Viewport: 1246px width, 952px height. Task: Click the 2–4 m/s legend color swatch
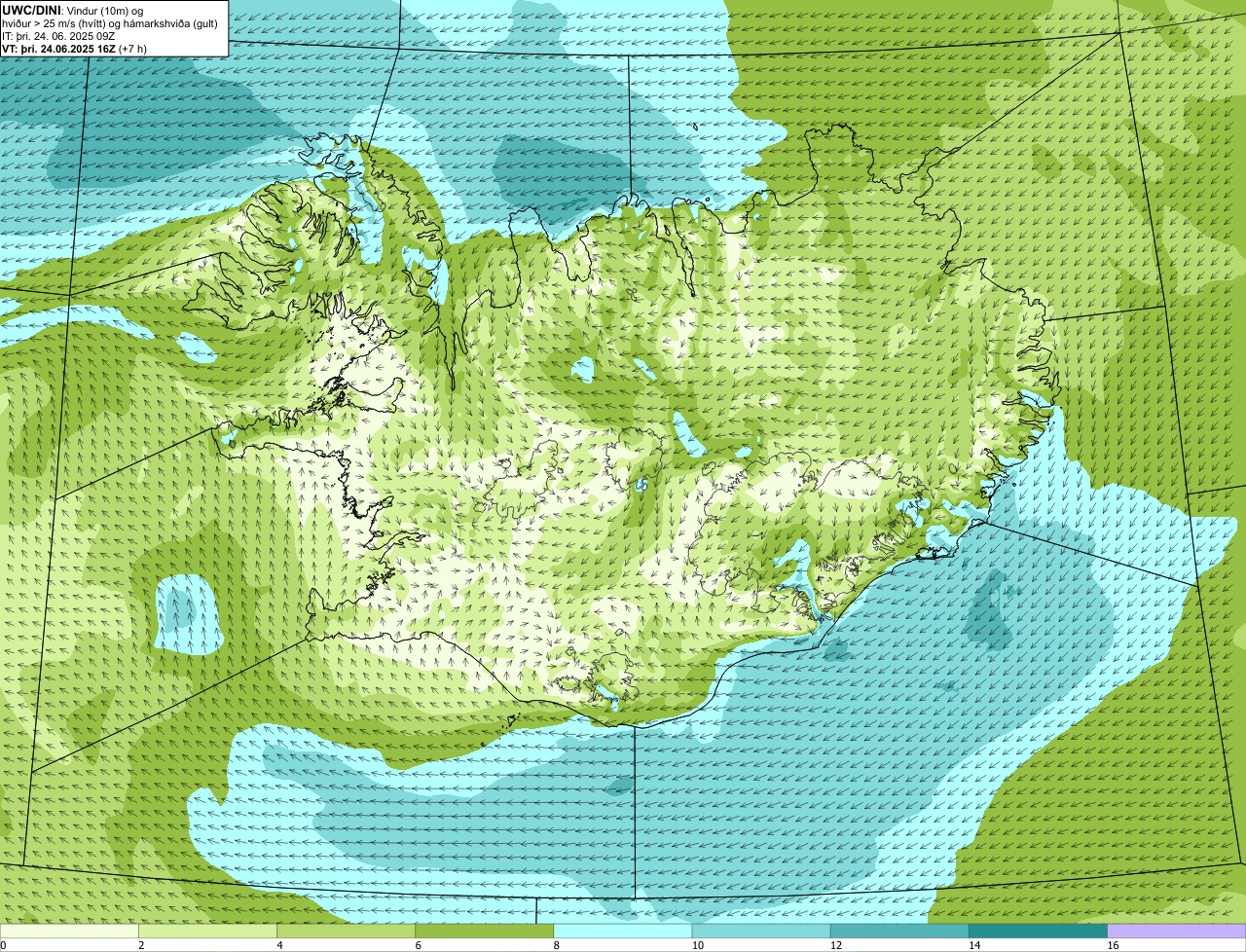coord(207,932)
